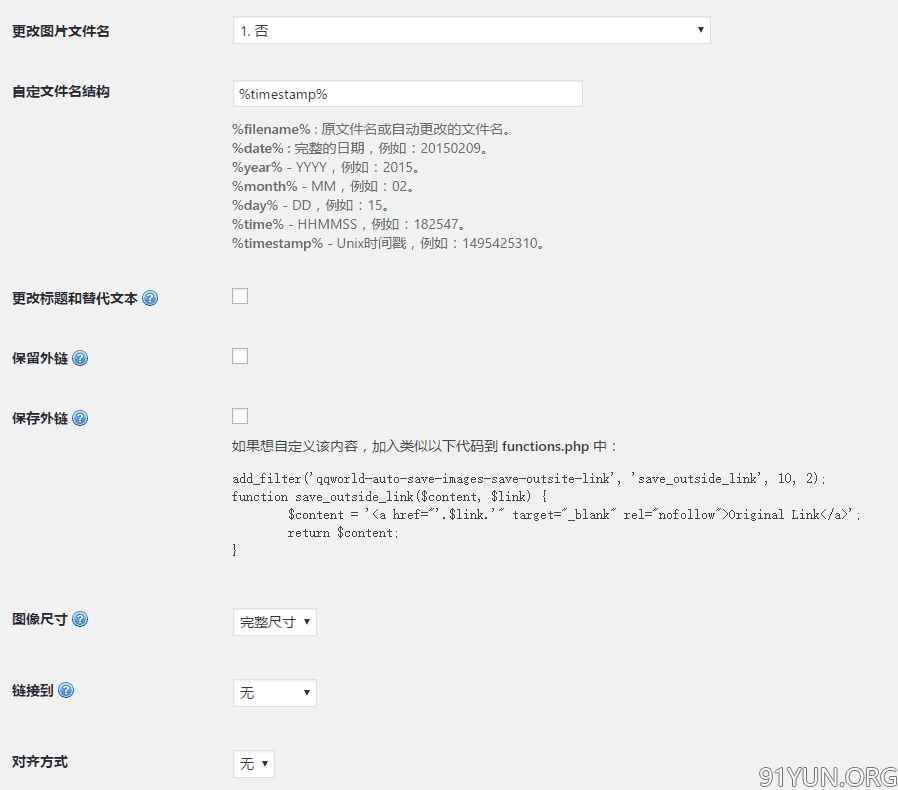898x790 pixels.
Task: Click the $content = '<a href code line
Action: [574, 515]
